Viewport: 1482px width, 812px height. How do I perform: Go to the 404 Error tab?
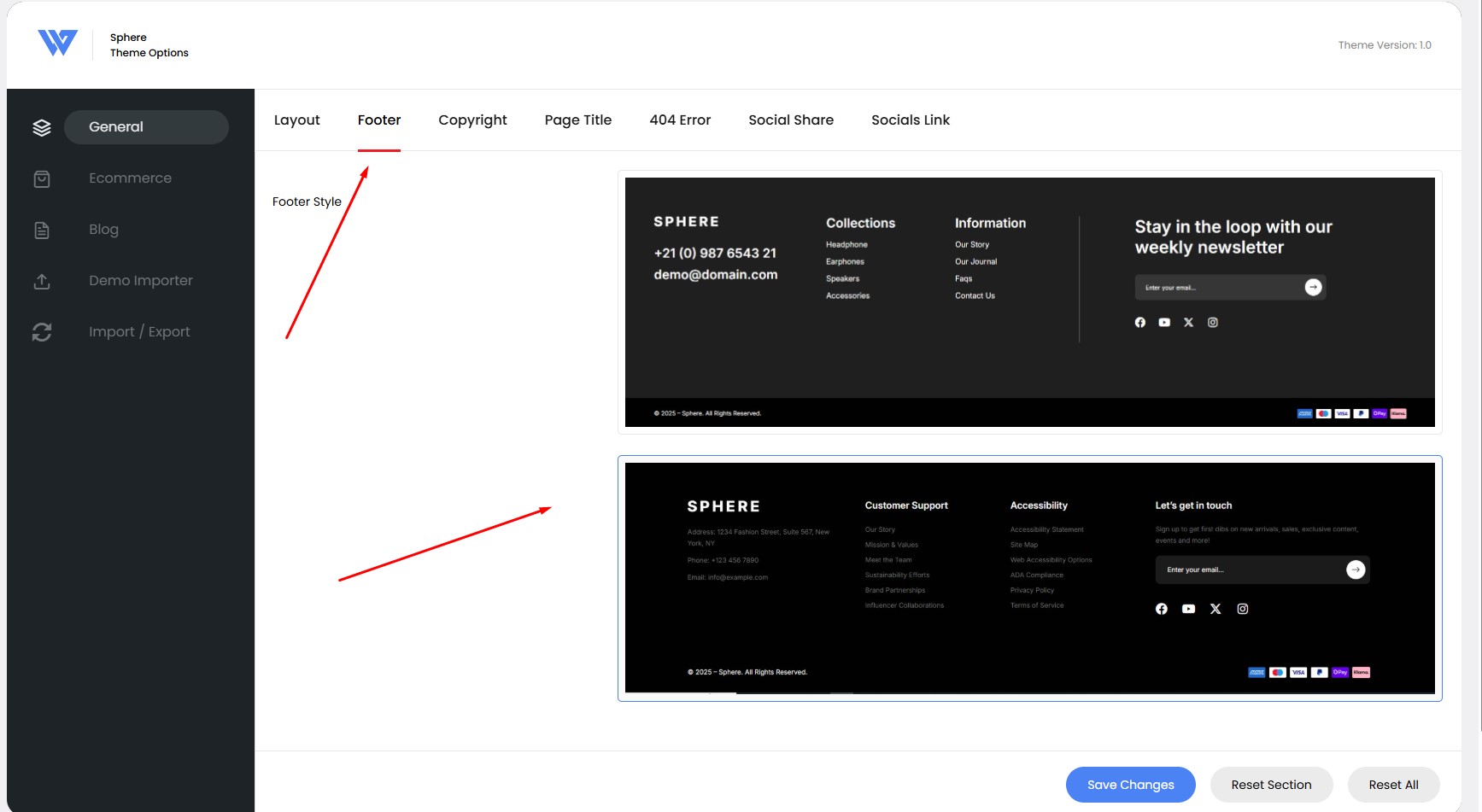(680, 120)
